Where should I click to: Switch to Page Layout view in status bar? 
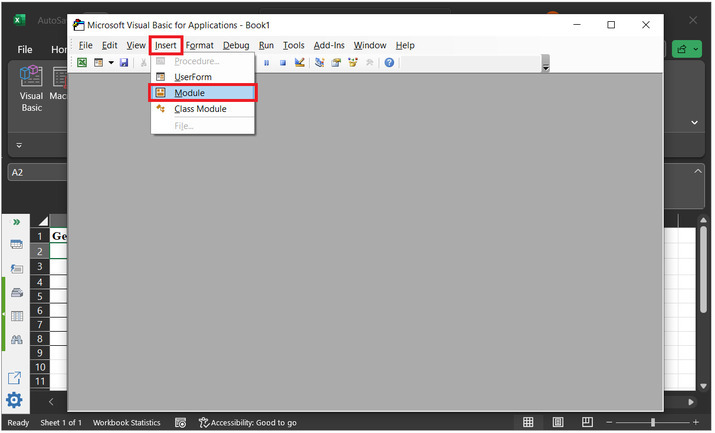pyautogui.click(x=558, y=423)
